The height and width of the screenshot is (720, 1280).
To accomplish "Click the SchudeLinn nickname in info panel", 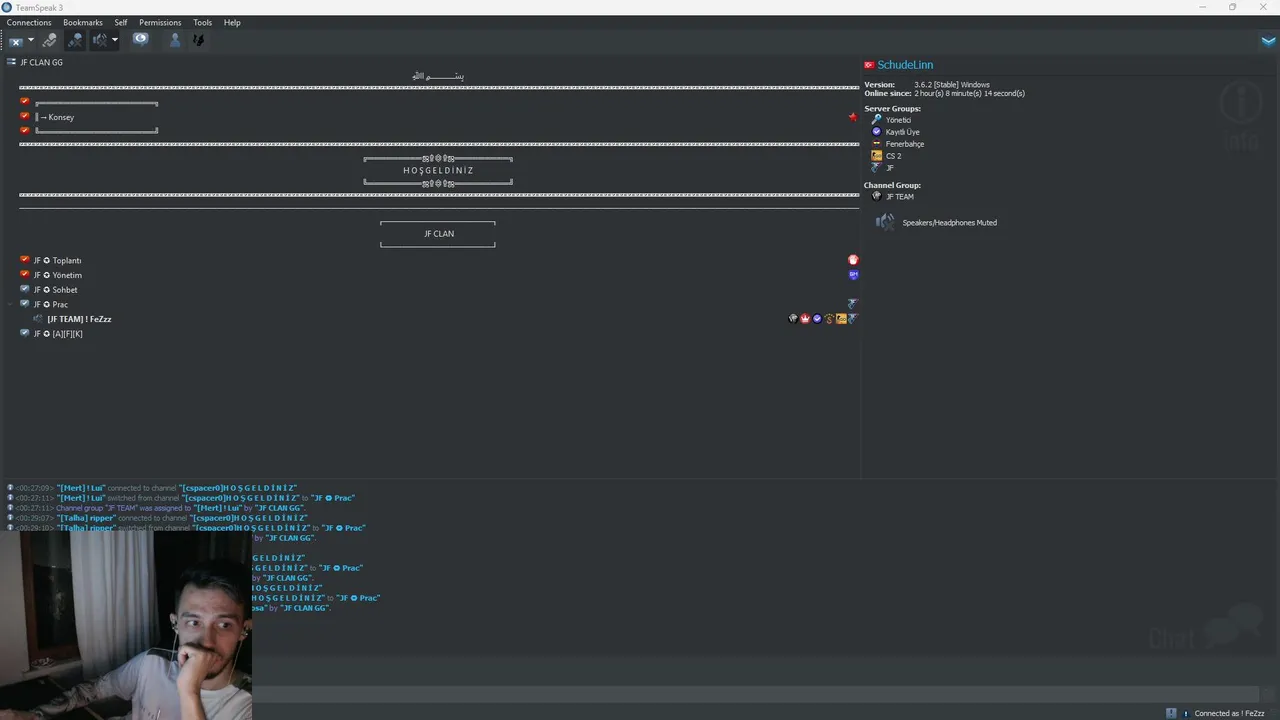I will (x=905, y=65).
